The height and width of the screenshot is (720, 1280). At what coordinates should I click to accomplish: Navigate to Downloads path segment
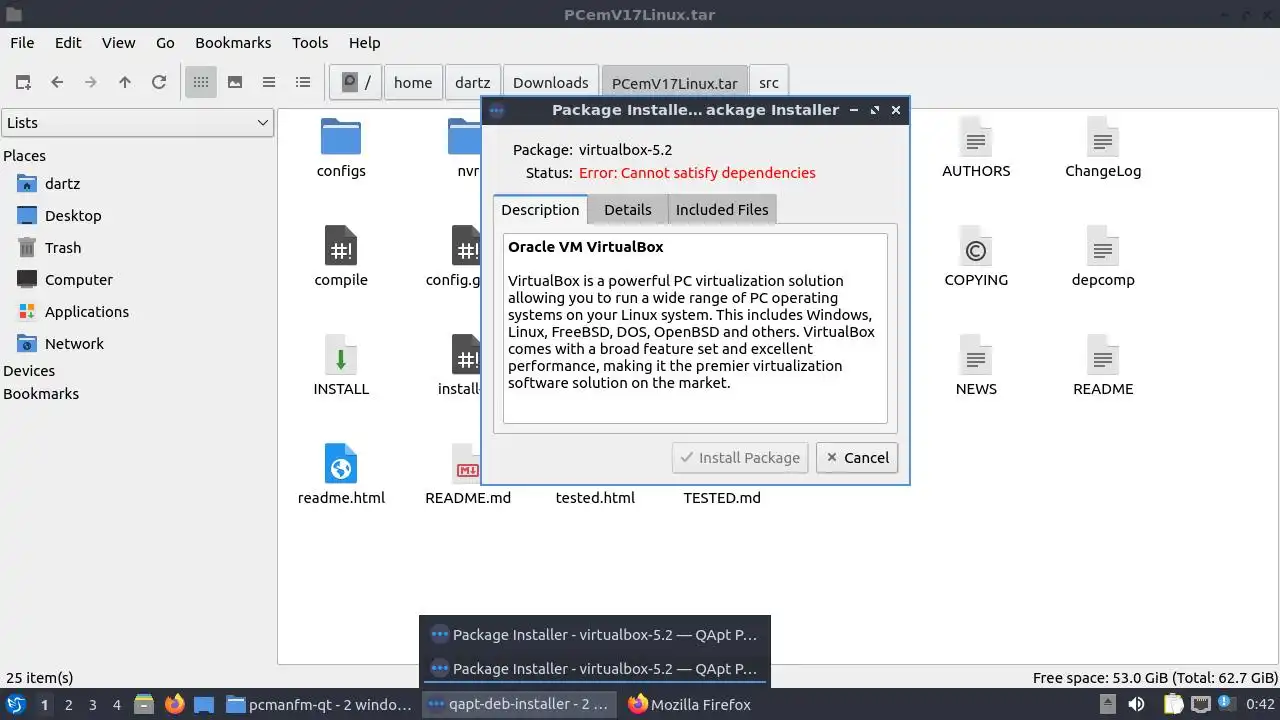551,83
